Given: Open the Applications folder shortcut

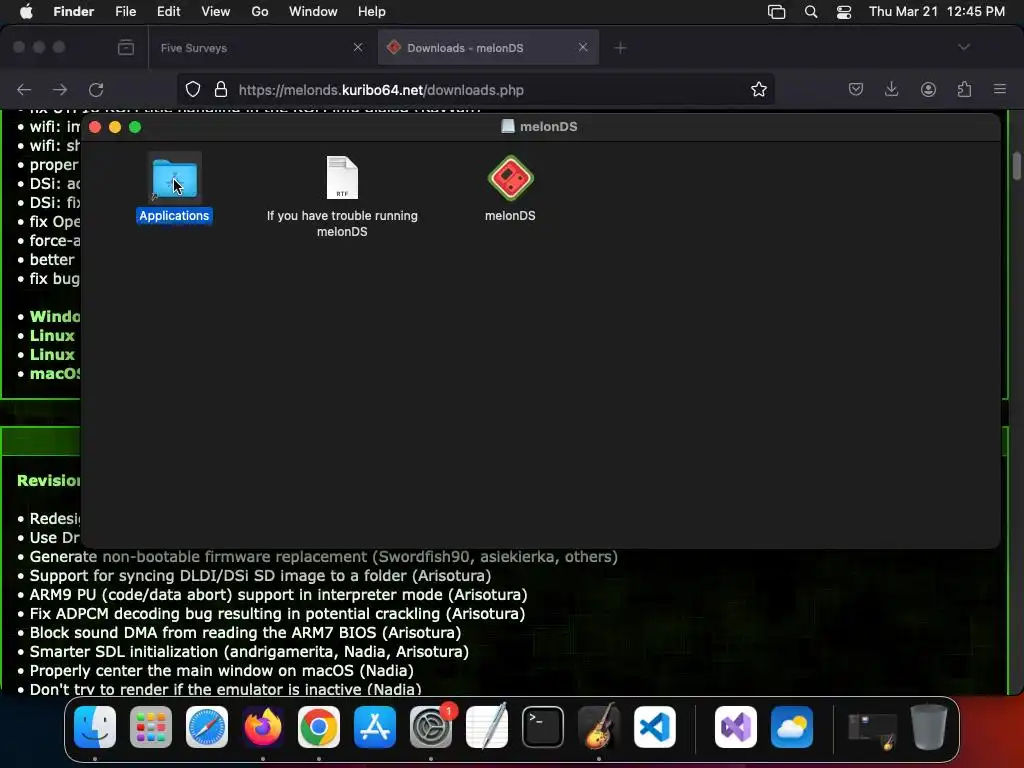Looking at the screenshot, I should click(174, 178).
